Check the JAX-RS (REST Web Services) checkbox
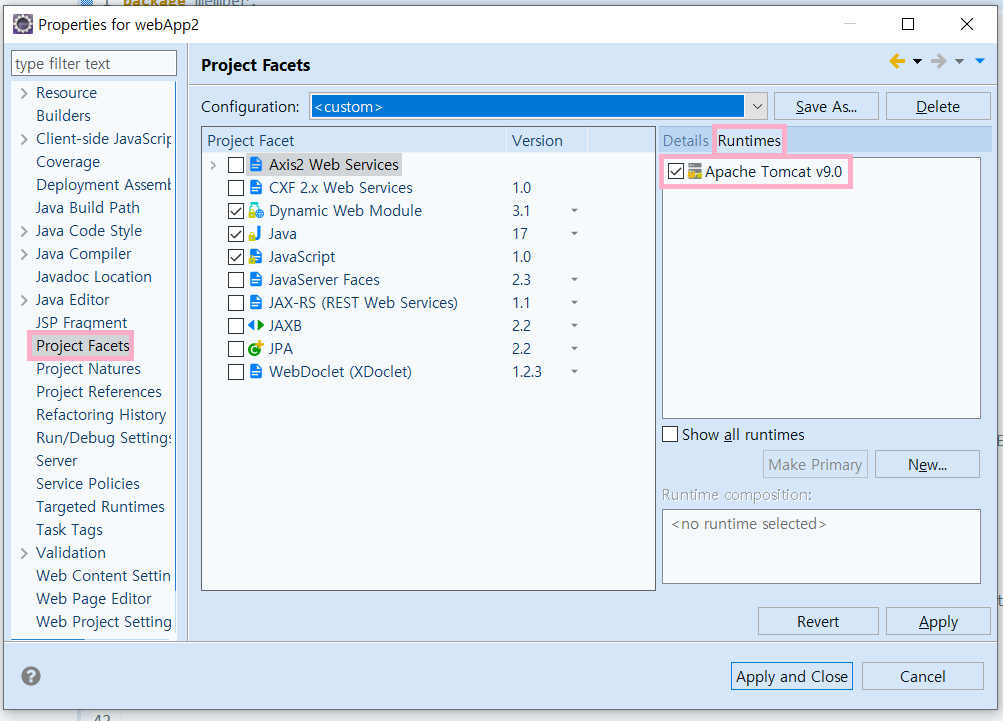Image resolution: width=1003 pixels, height=721 pixels. point(236,303)
